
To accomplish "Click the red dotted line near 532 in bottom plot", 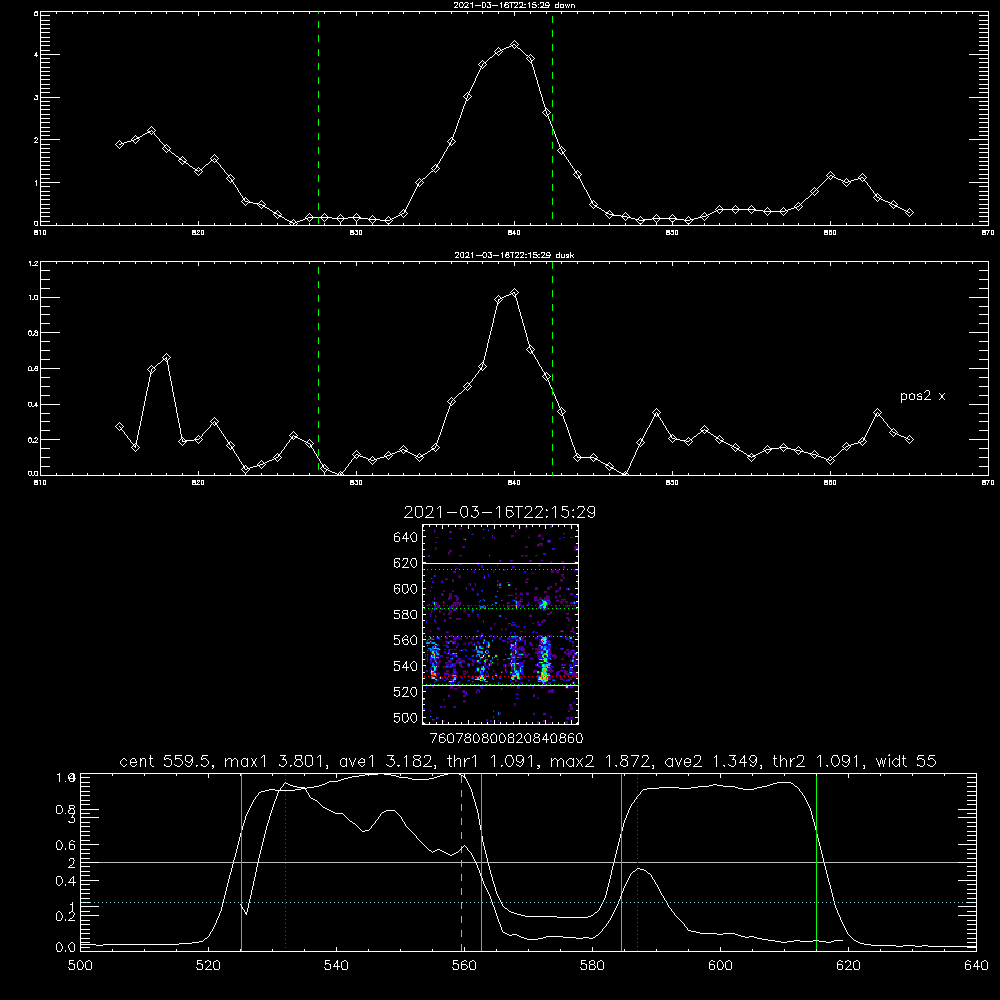I will pos(285,864).
